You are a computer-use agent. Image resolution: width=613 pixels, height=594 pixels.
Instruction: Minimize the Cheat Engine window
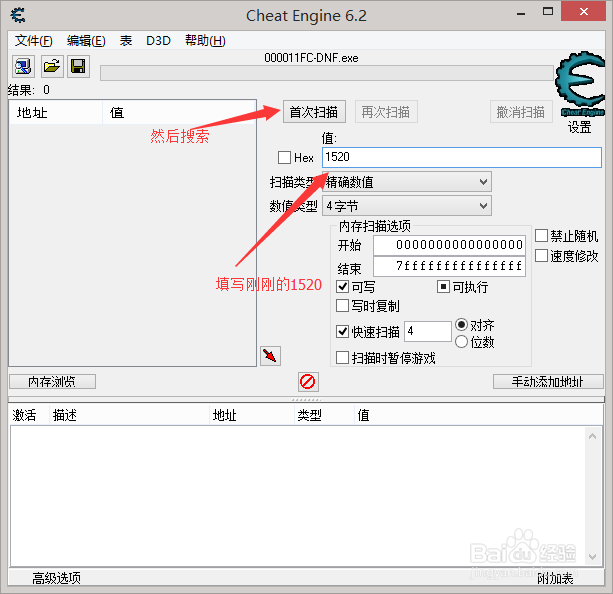[521, 13]
